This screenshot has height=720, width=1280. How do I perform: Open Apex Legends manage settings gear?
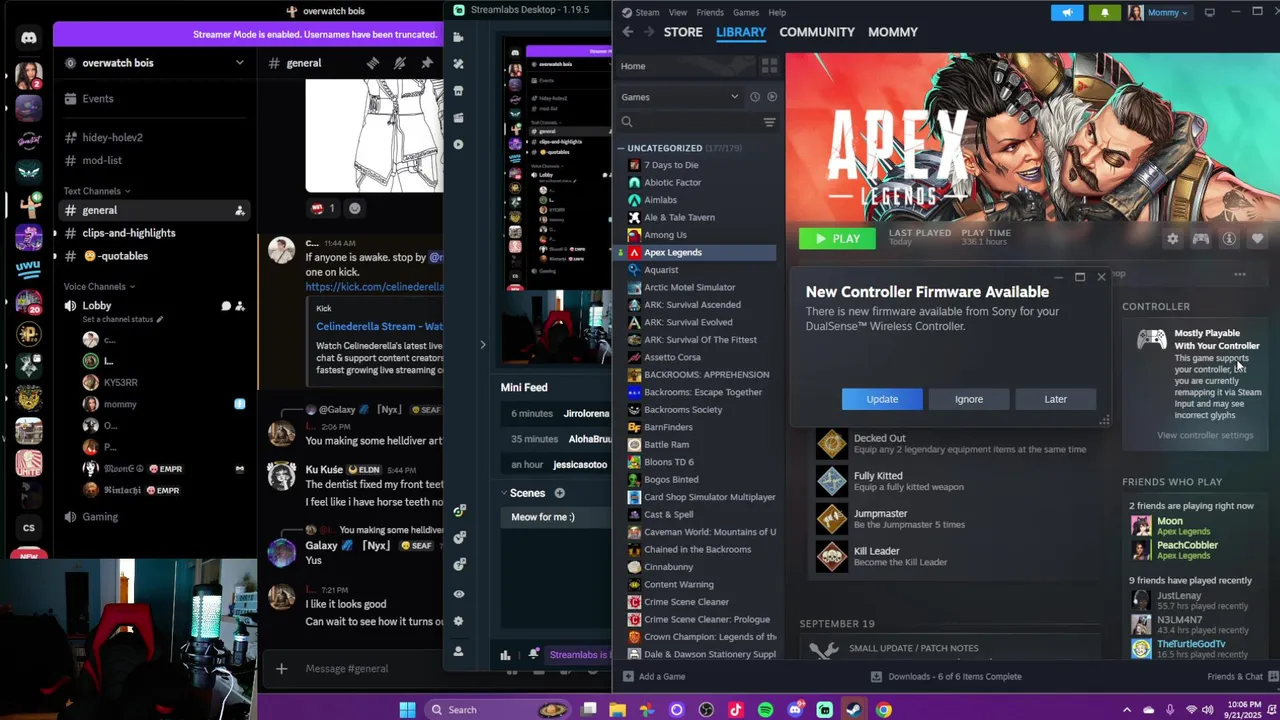pos(1172,239)
